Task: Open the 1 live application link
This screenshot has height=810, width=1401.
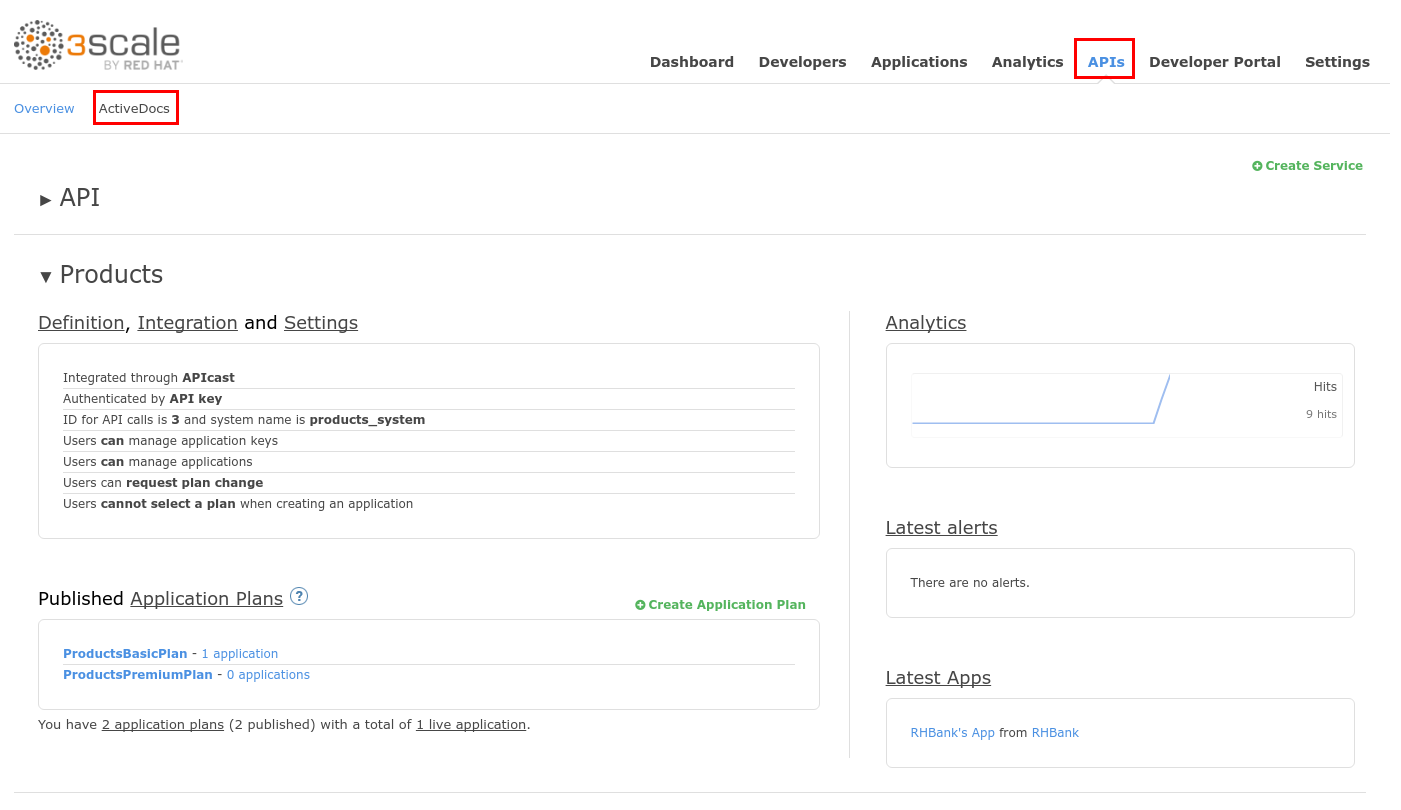Action: [471, 725]
